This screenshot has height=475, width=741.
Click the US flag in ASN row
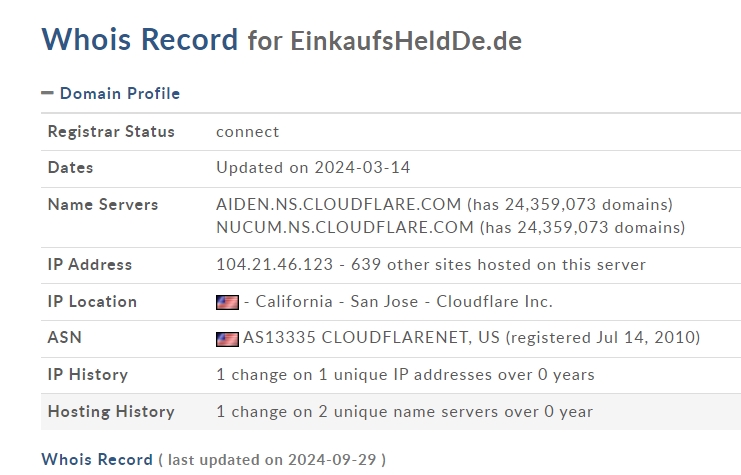[x=227, y=339]
